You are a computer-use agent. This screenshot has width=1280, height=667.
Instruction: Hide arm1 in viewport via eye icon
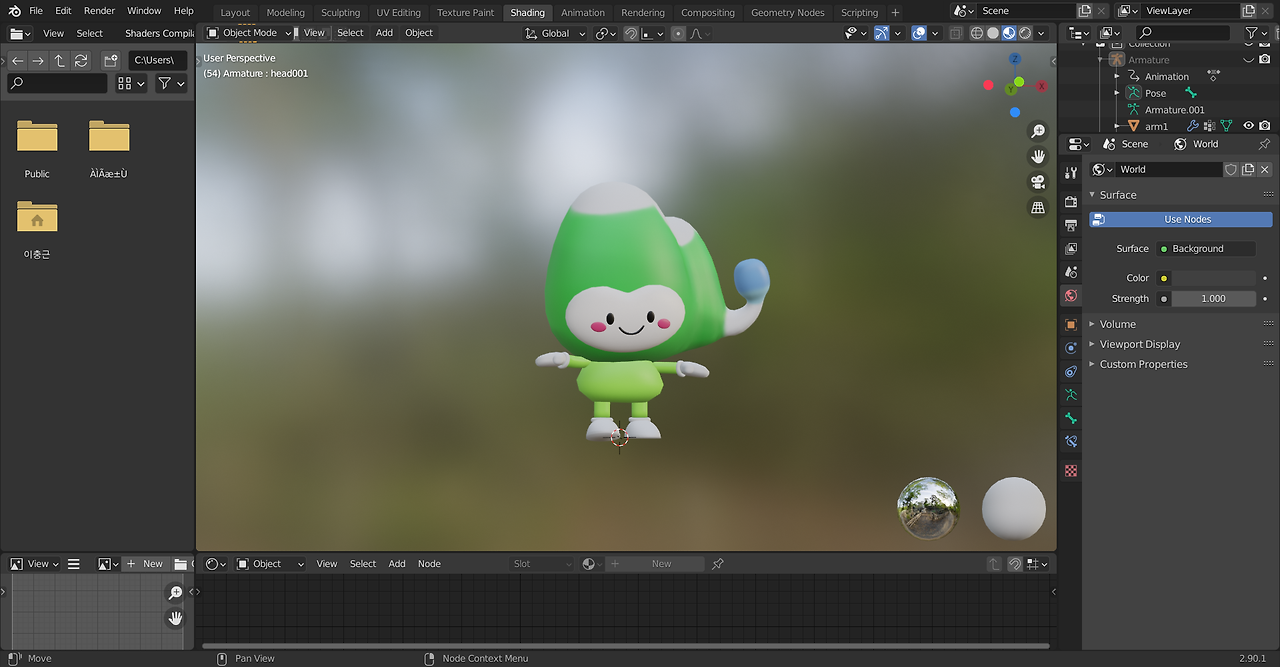click(x=1248, y=126)
